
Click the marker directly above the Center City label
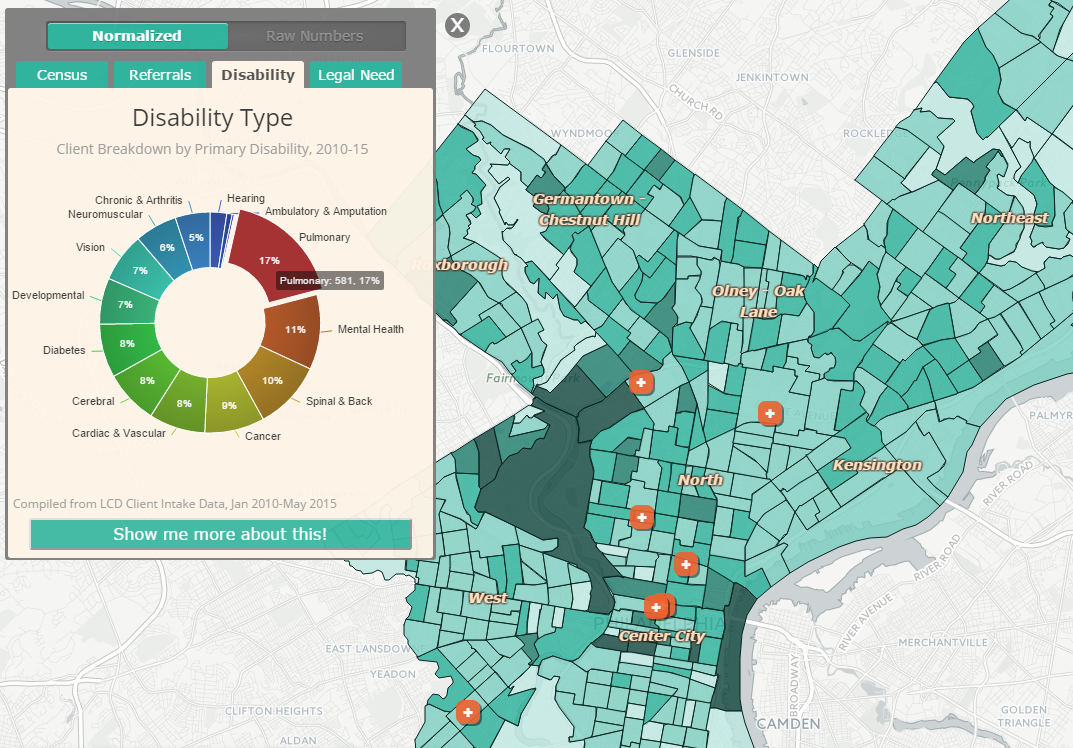point(658,606)
